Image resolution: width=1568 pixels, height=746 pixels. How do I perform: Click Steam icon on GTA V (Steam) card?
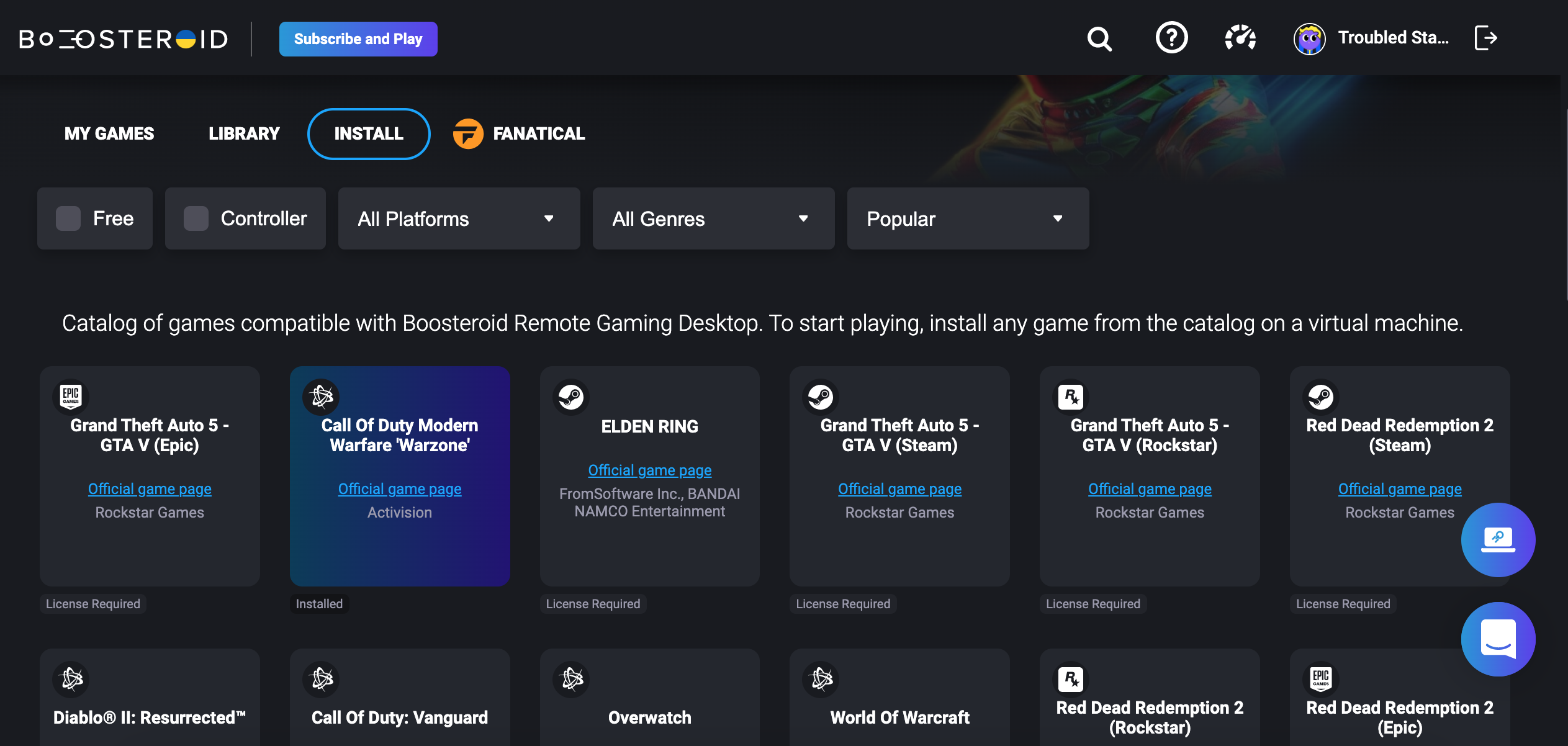[x=821, y=396]
